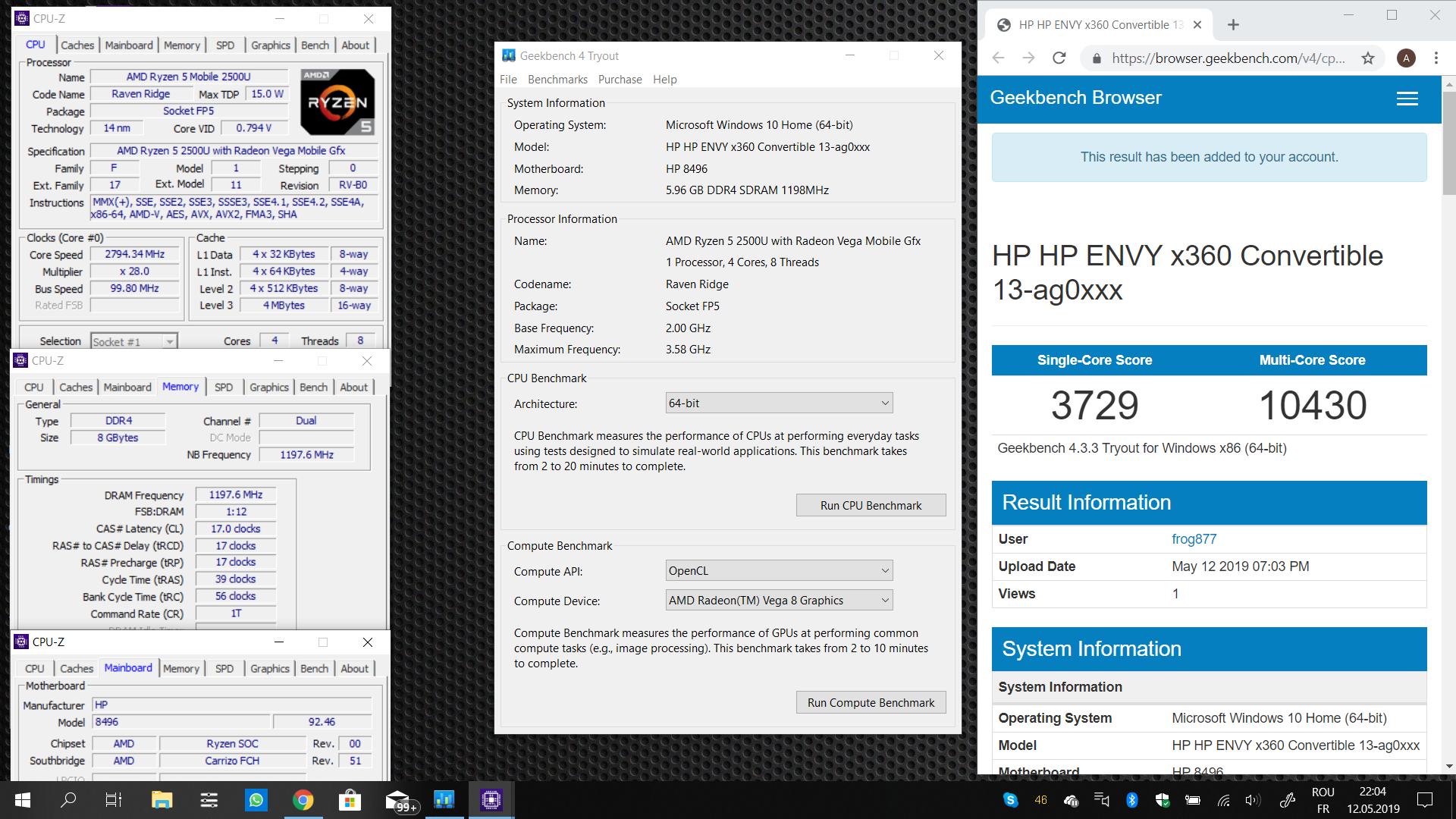
Task: Open clock and date in taskbar
Action: pyautogui.click(x=1373, y=800)
